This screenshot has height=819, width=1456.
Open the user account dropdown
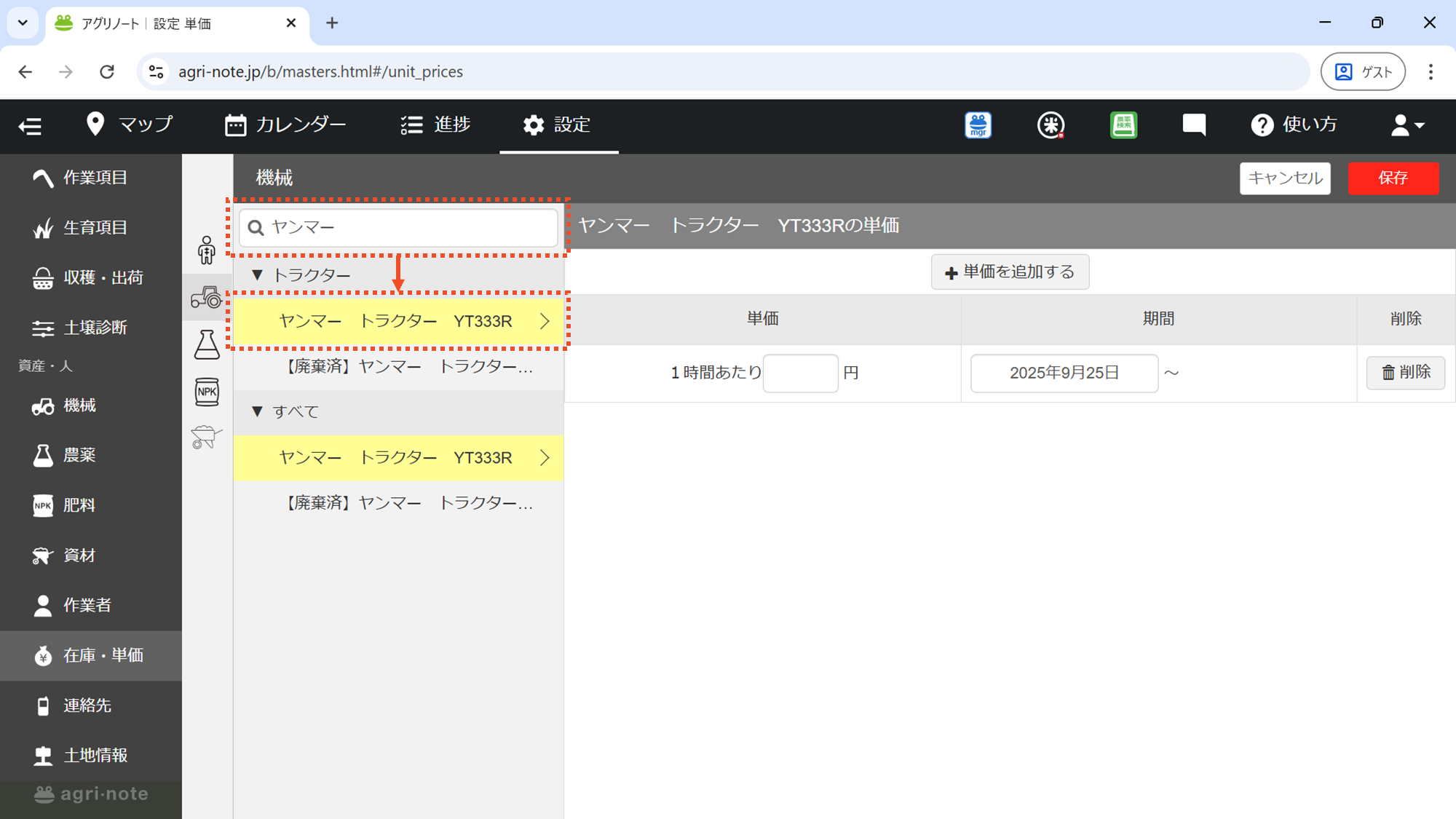[x=1407, y=125]
